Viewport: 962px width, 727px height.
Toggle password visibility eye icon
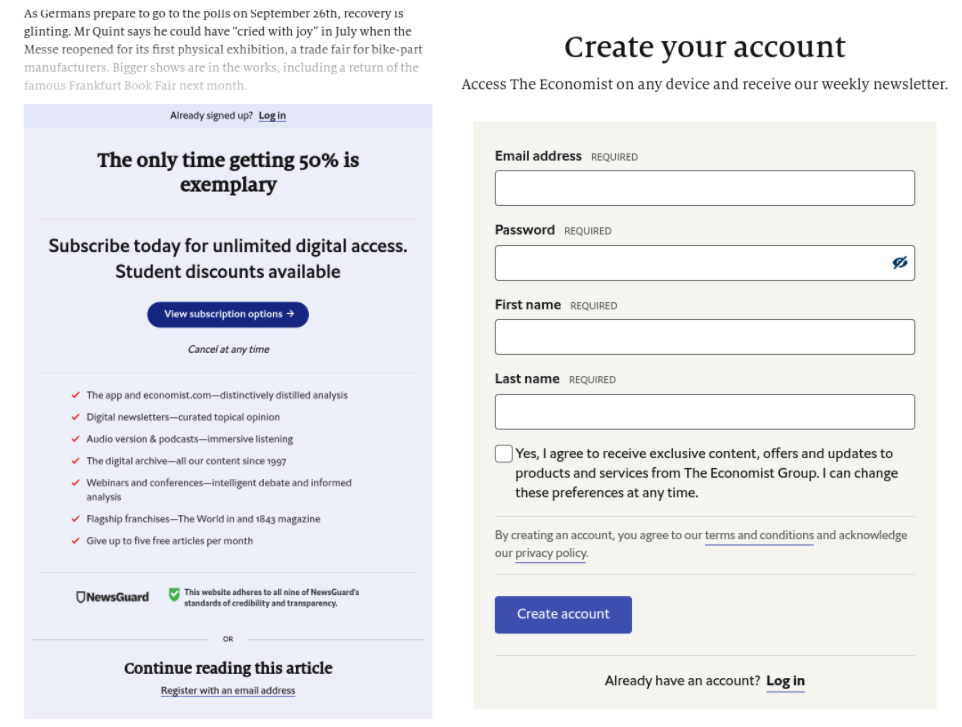(899, 263)
